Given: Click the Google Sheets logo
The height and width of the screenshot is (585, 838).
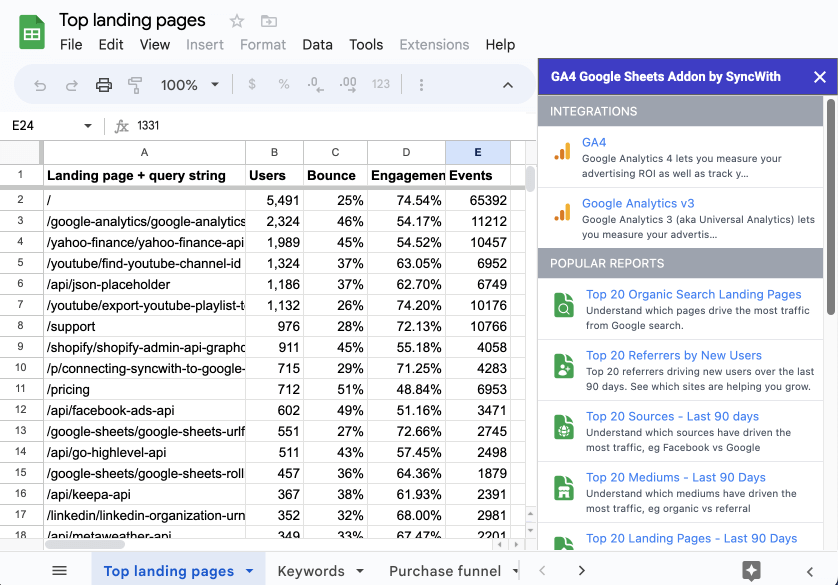Looking at the screenshot, I should (x=31, y=31).
